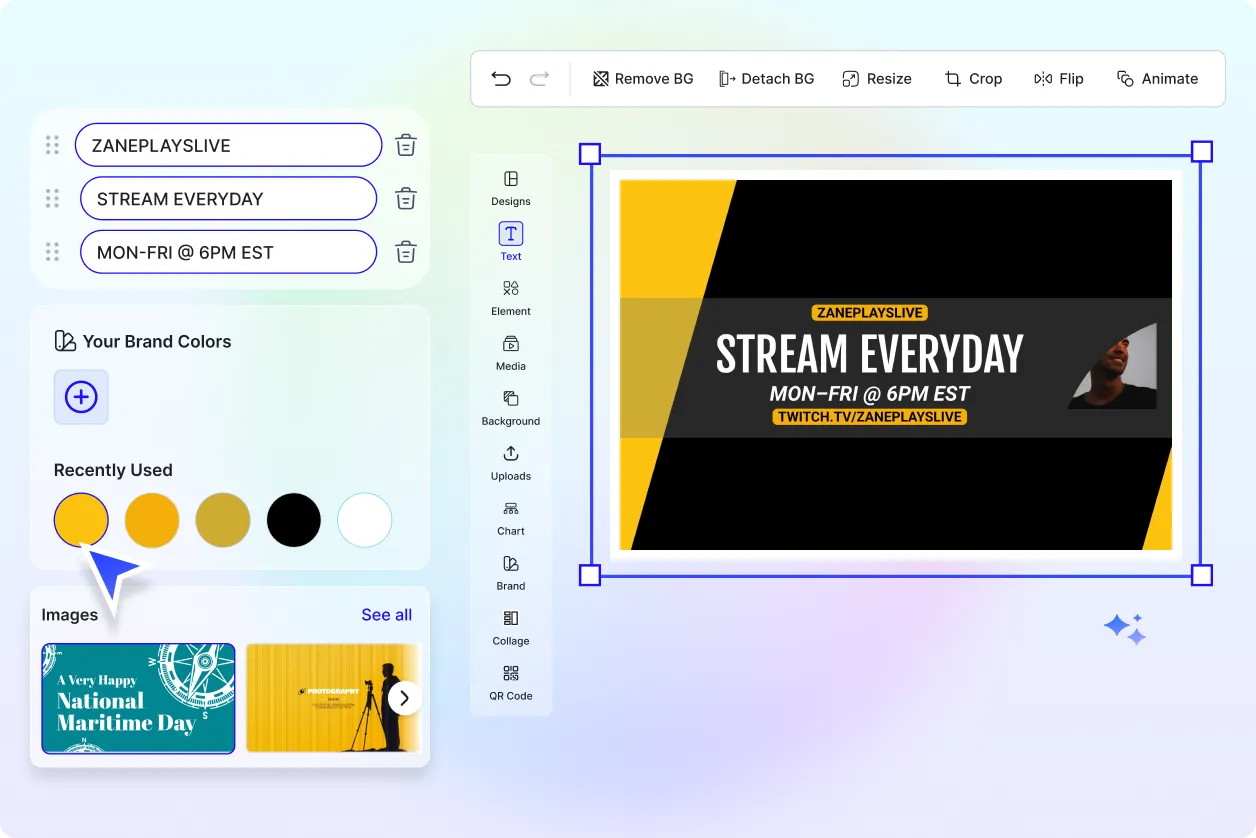Click Detach BG in the toolbar
The height and width of the screenshot is (838, 1256).
coord(766,78)
